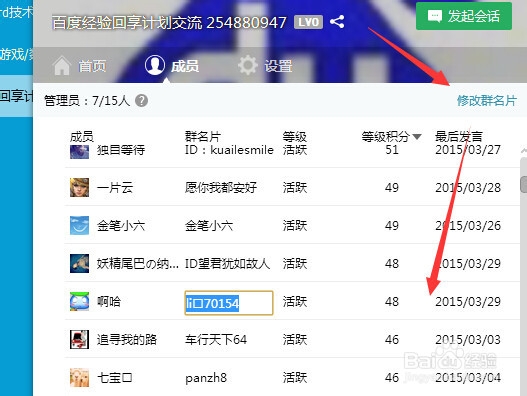Select member name 追寻我的路
This screenshot has height=396, width=527.
click(127, 340)
